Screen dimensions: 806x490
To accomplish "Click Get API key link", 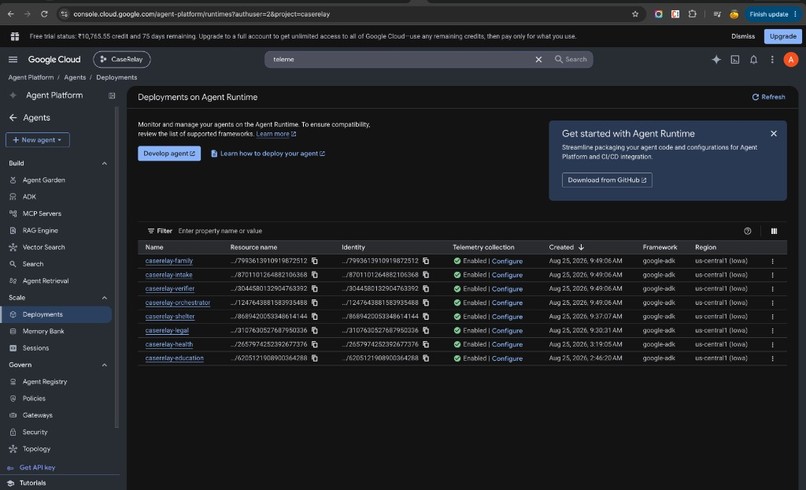I will coord(37,468).
